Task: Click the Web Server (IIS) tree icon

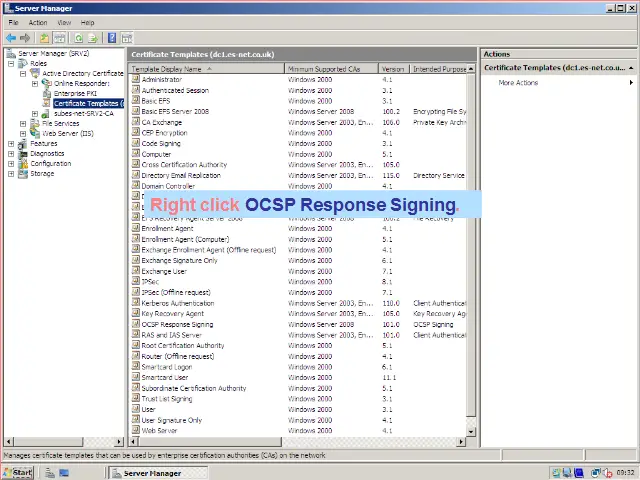Action: click(x=35, y=133)
